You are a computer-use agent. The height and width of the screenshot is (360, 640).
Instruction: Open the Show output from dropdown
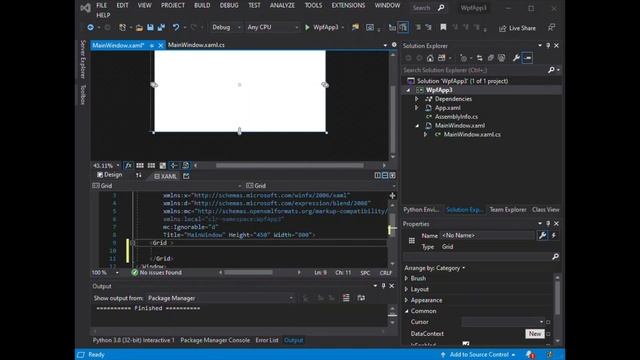(x=221, y=298)
